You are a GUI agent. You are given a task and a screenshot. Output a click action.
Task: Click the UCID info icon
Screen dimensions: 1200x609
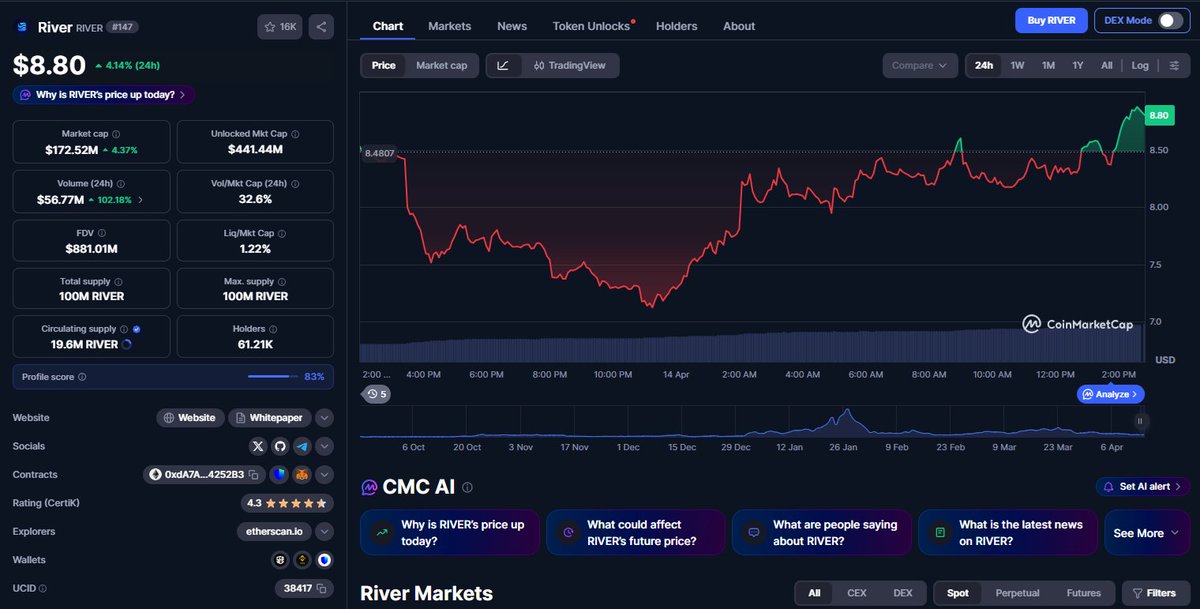click(x=42, y=589)
